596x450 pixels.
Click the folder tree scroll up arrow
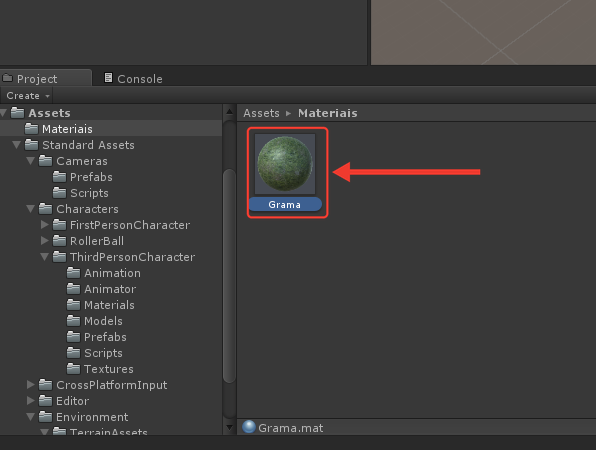coord(229,111)
